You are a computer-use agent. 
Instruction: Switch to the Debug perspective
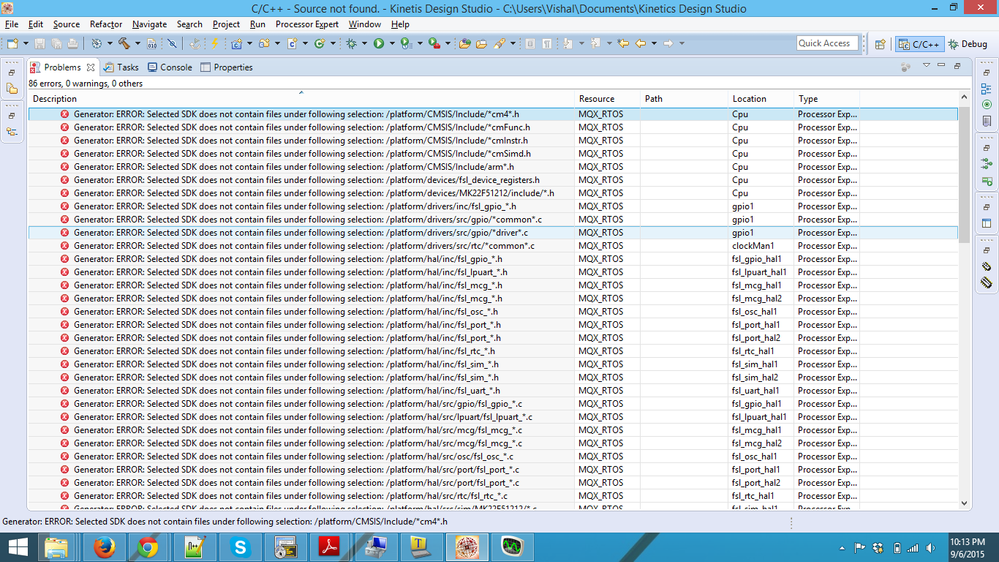968,44
